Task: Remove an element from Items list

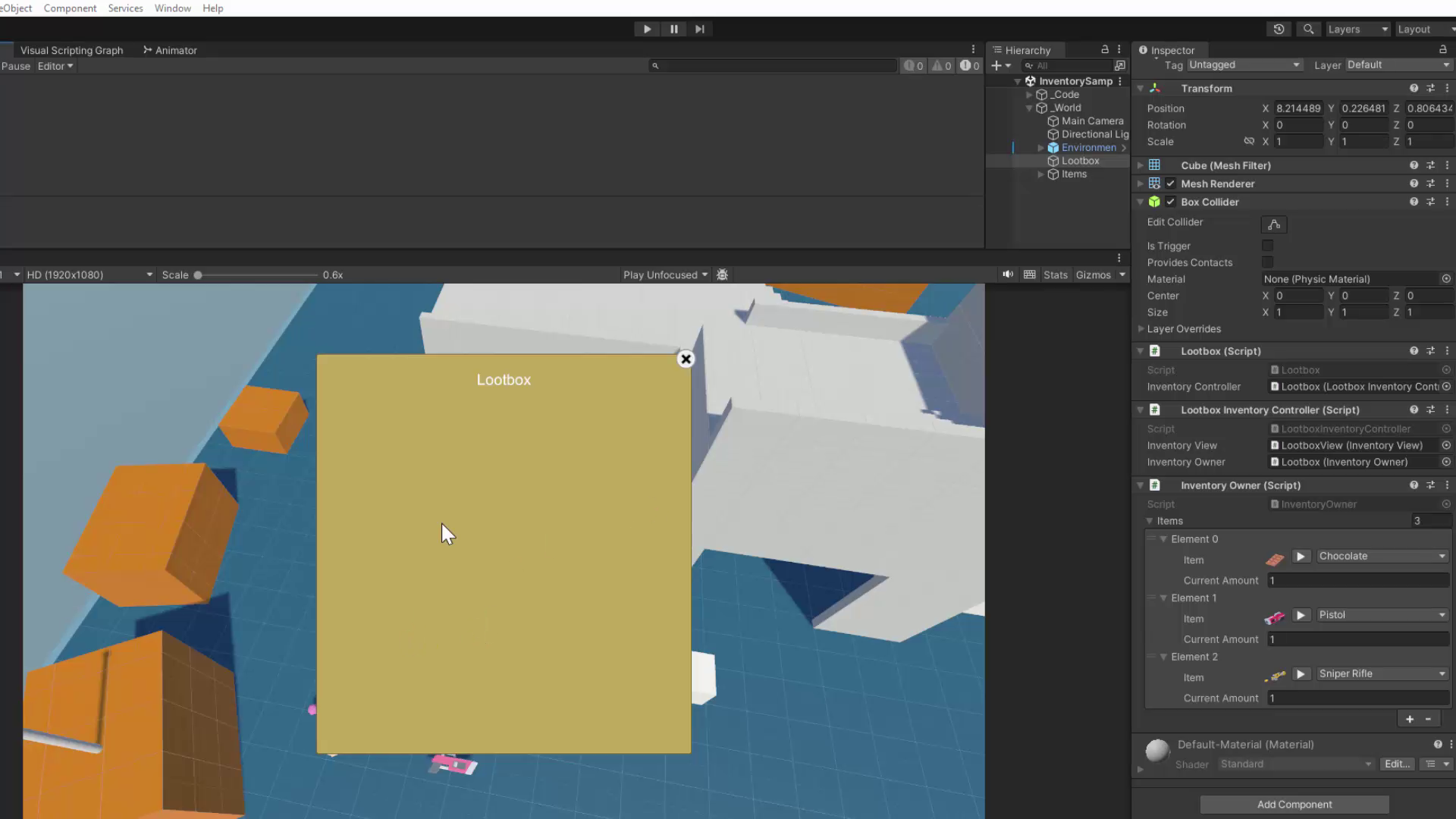Action: coord(1429,719)
